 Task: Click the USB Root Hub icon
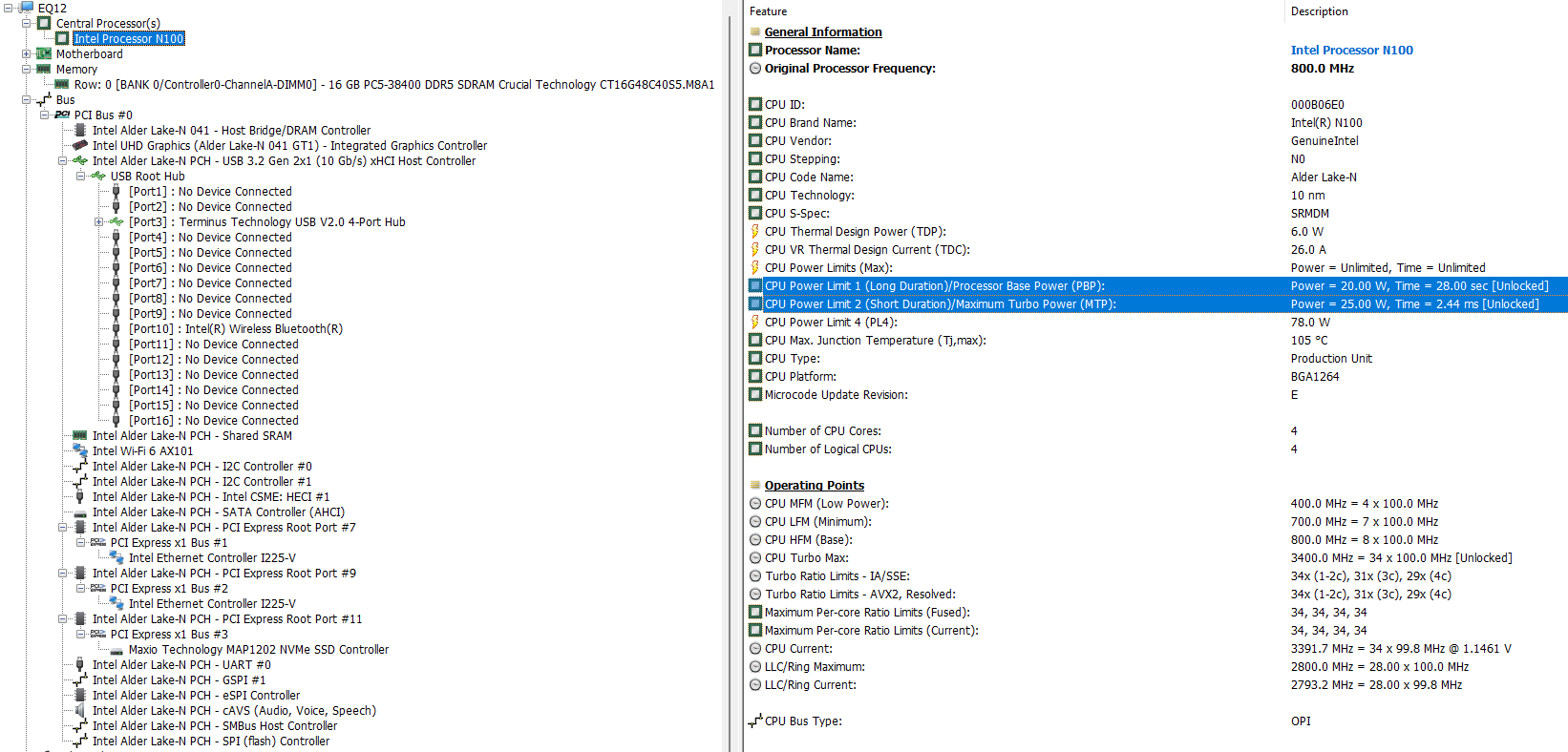[98, 176]
